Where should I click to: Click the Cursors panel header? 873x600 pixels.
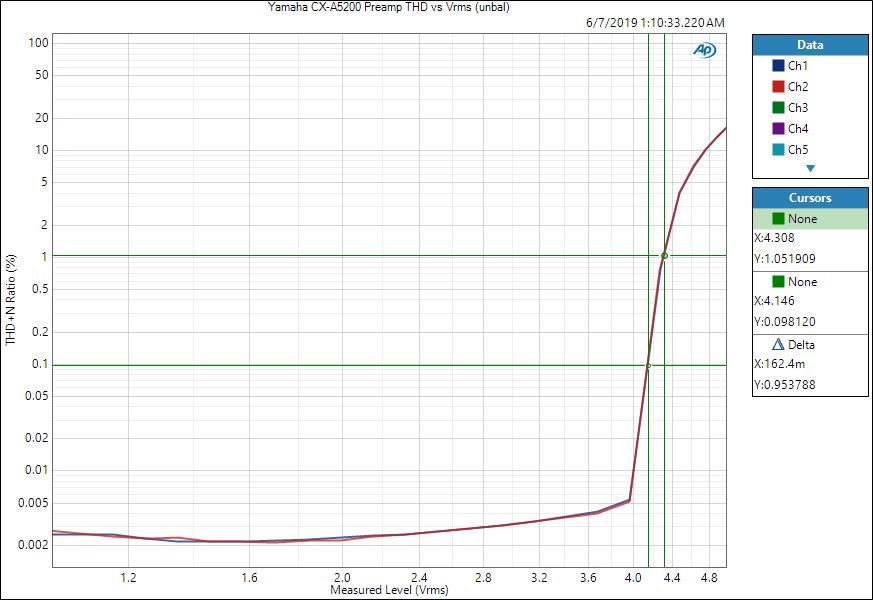pos(810,198)
